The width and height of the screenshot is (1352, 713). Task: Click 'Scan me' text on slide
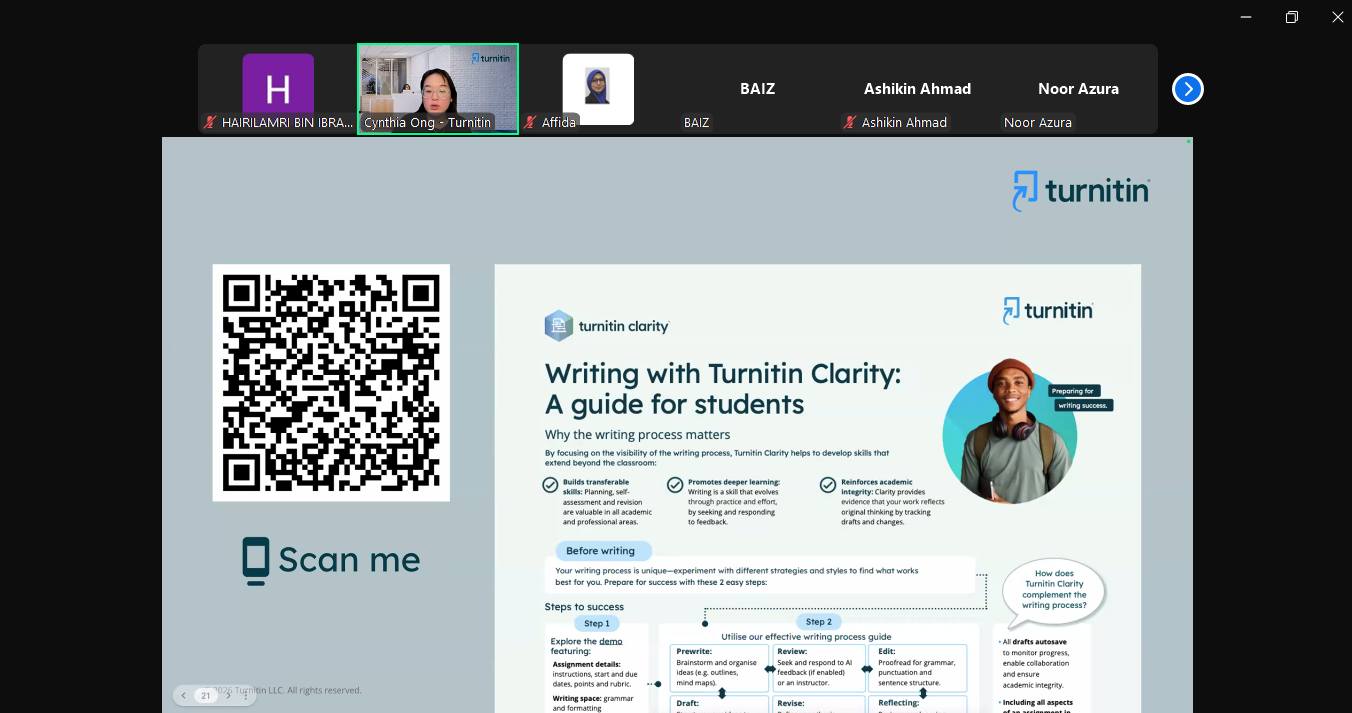[x=349, y=560]
